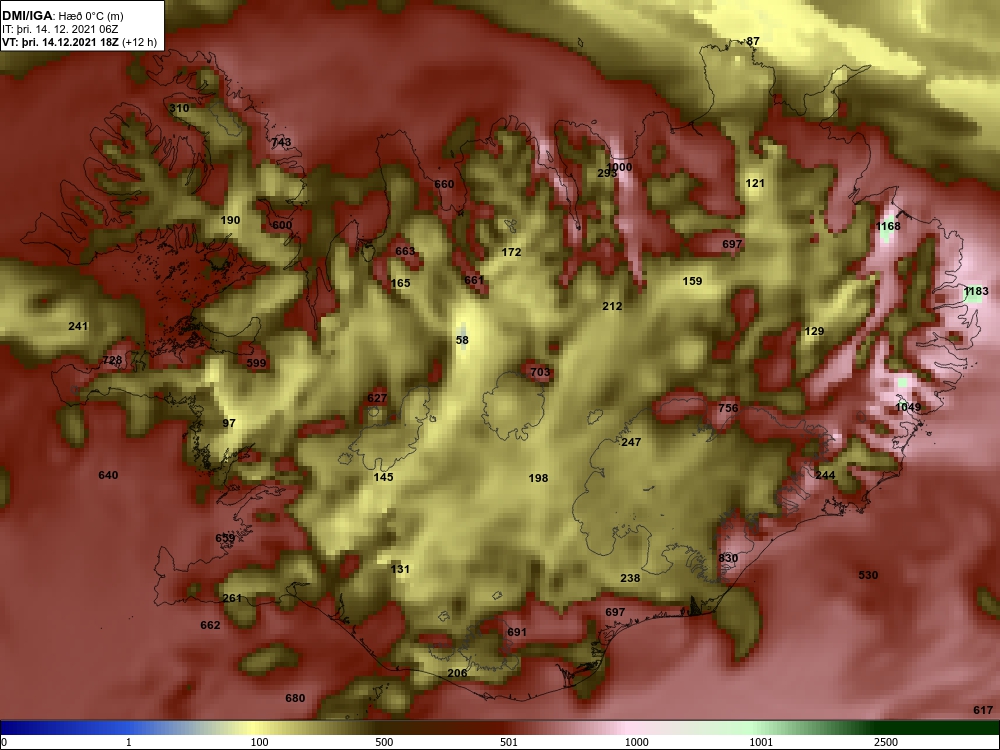Click the color scale label 0
Screen dimensions: 1000x750
pyautogui.click(x=4, y=742)
